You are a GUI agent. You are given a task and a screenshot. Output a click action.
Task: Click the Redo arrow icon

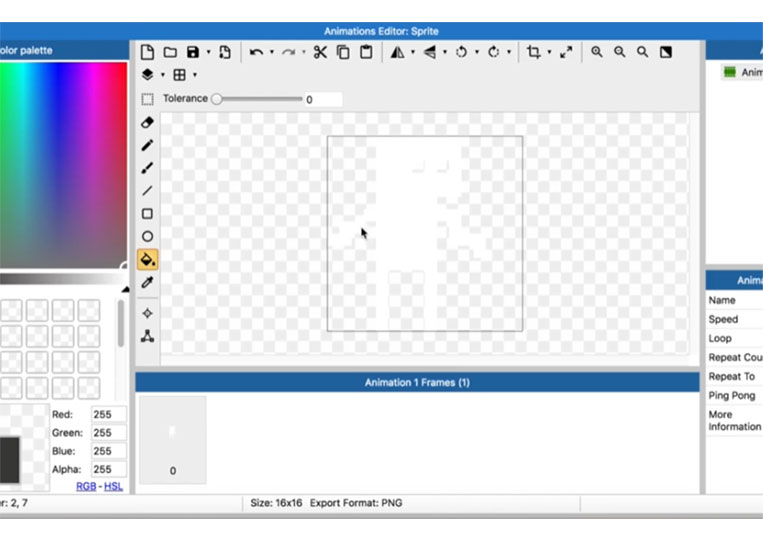[x=288, y=52]
